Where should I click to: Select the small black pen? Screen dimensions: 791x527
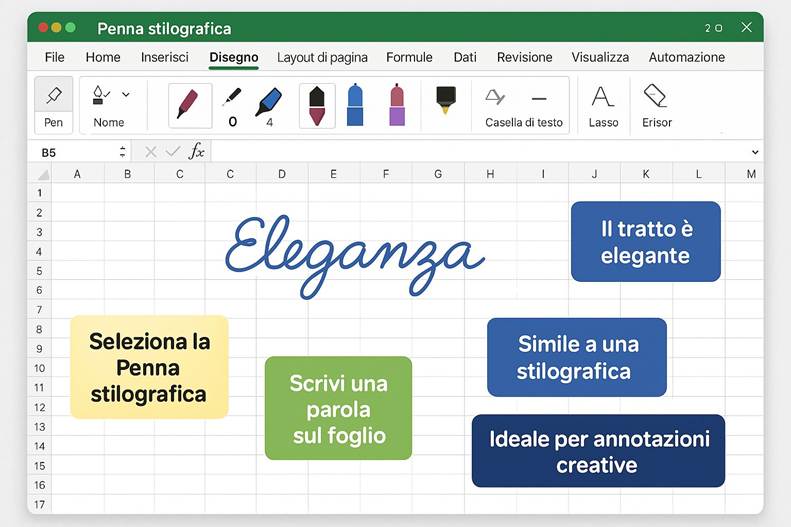[232, 104]
